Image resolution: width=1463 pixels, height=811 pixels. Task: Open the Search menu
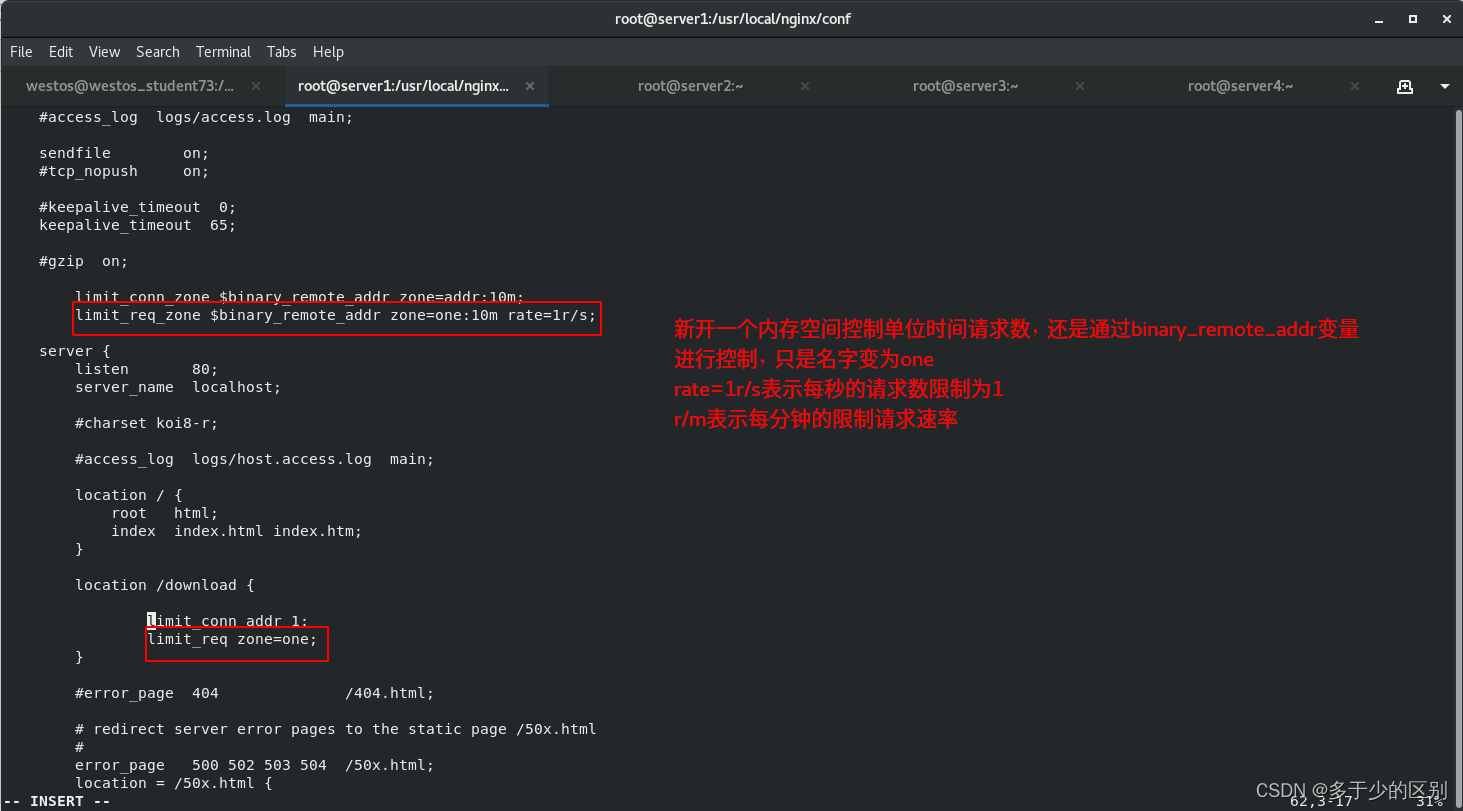tap(158, 52)
